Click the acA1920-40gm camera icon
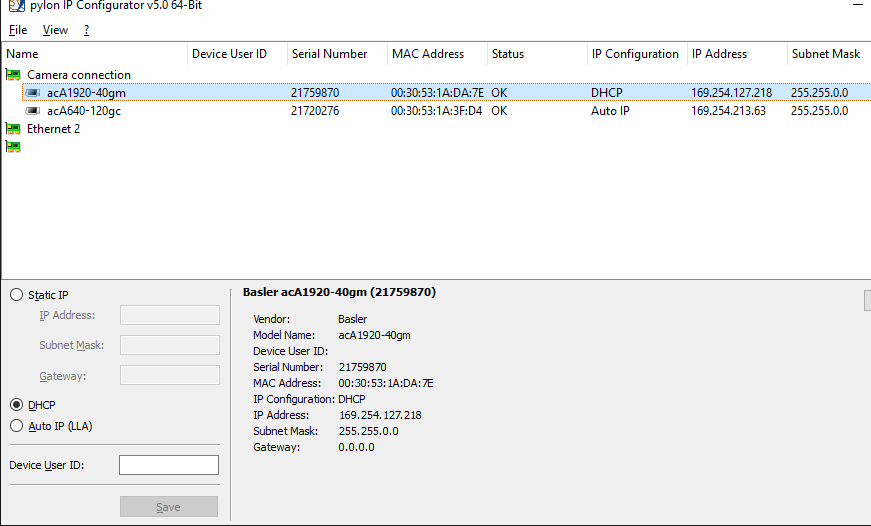Screen dimensions: 871x526 33,93
